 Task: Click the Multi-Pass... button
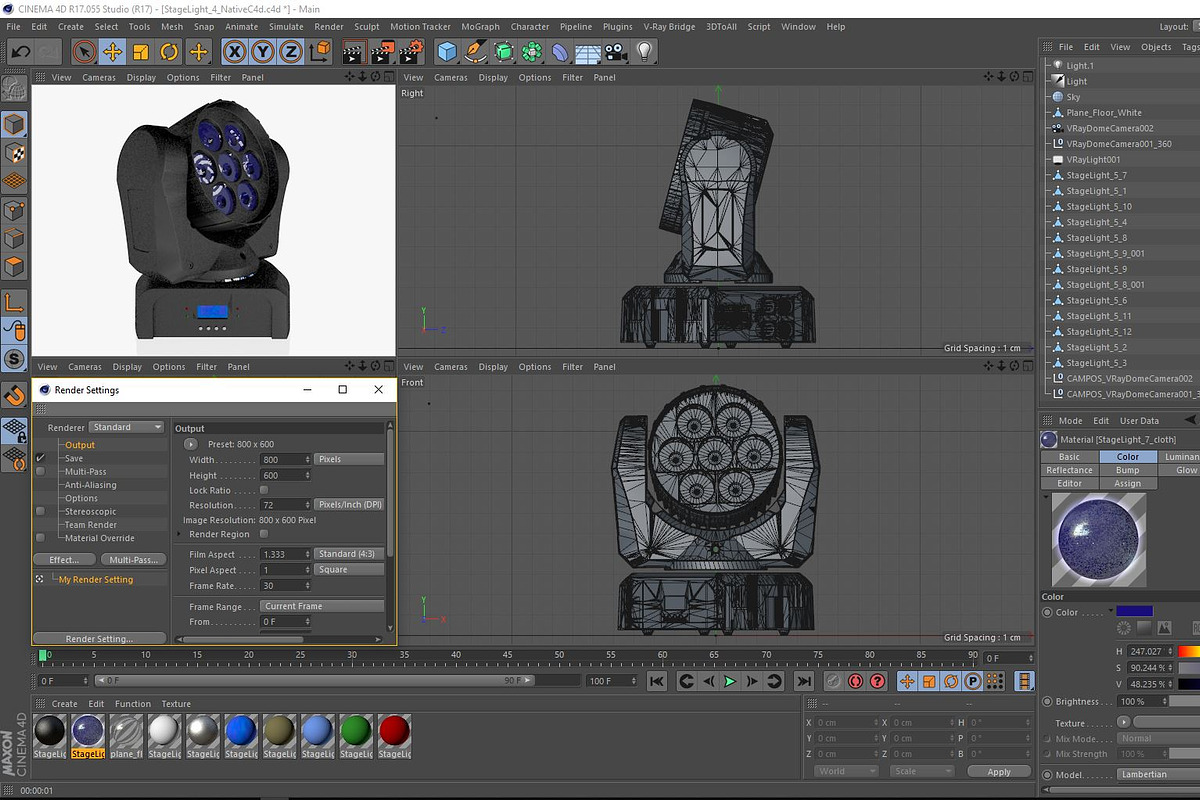[133, 560]
